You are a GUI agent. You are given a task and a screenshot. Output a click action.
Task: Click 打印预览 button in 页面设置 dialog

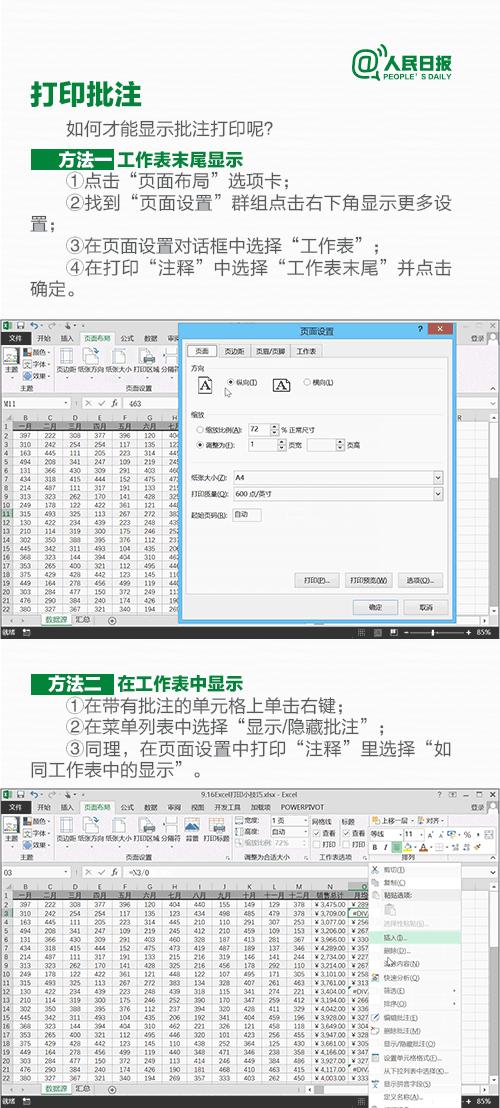369,581
